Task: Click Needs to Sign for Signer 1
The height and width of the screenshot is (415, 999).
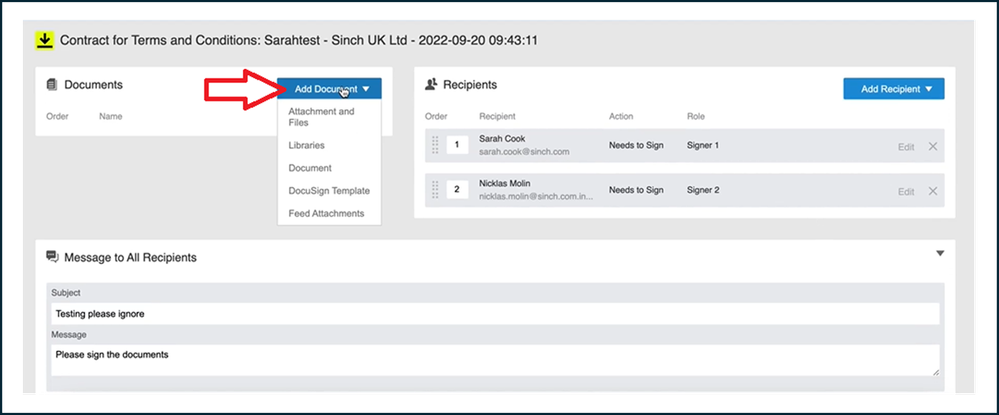Action: coord(636,145)
